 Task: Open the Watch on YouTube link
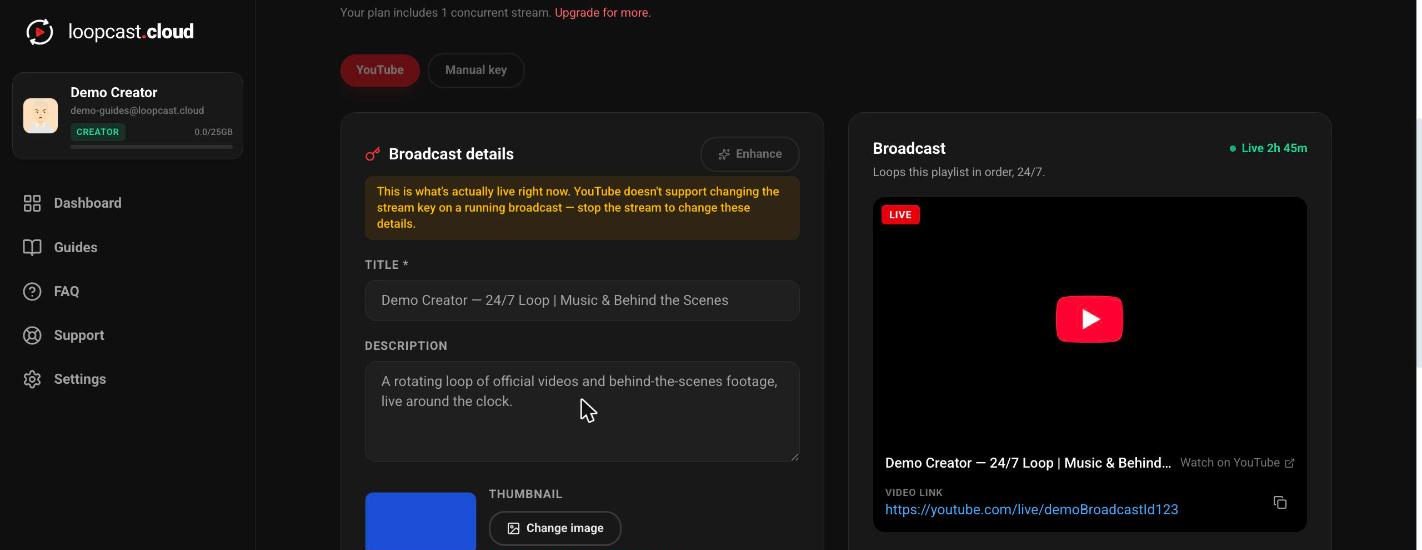1237,463
